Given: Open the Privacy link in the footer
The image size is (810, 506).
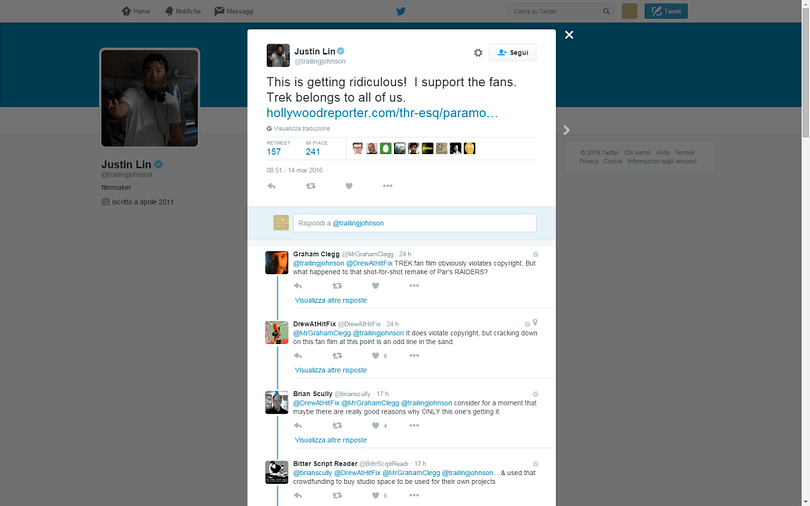Looking at the screenshot, I should (588, 162).
